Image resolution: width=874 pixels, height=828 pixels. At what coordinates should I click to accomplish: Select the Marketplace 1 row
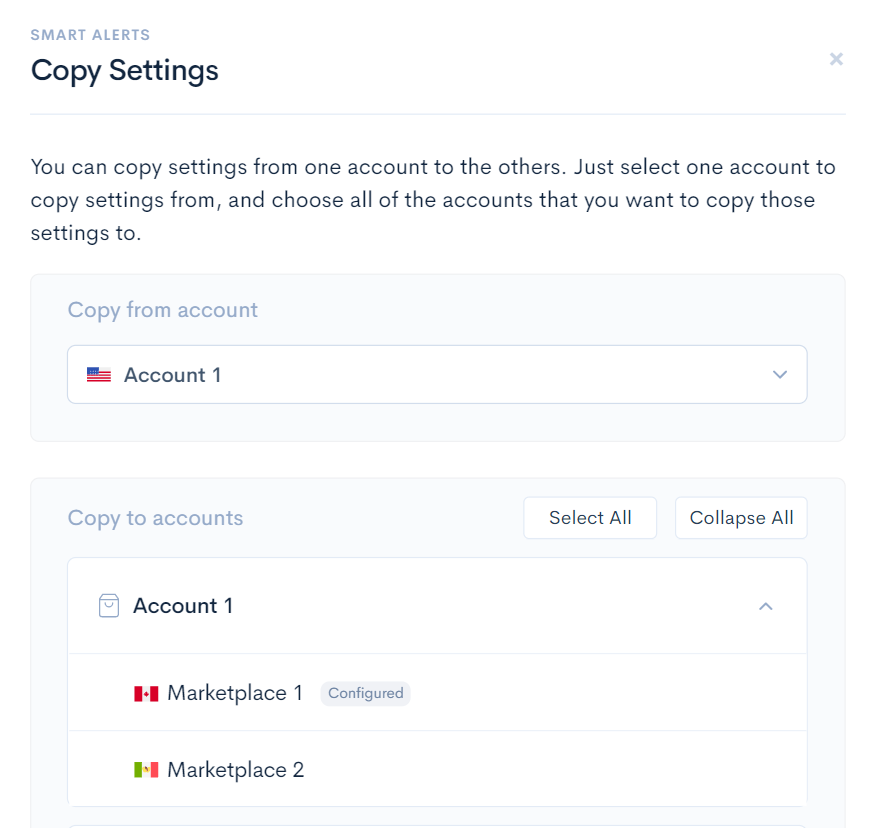tap(437, 693)
